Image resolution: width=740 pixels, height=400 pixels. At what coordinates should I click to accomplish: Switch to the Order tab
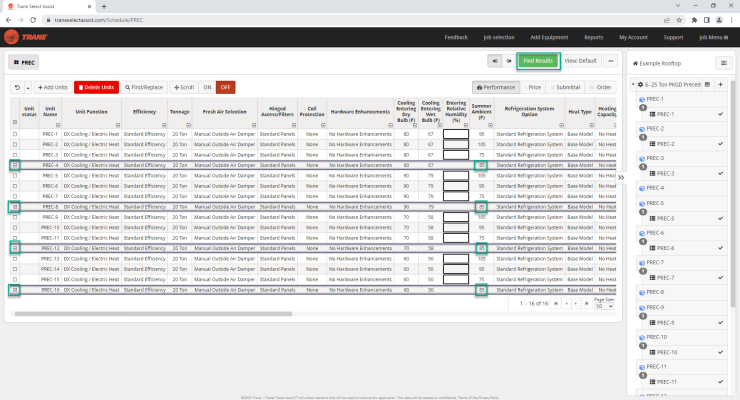601,87
